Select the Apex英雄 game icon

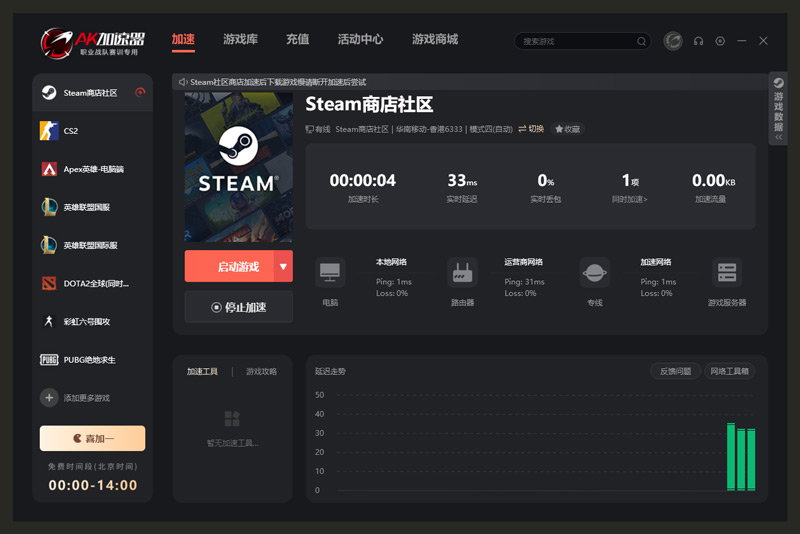coord(49,169)
